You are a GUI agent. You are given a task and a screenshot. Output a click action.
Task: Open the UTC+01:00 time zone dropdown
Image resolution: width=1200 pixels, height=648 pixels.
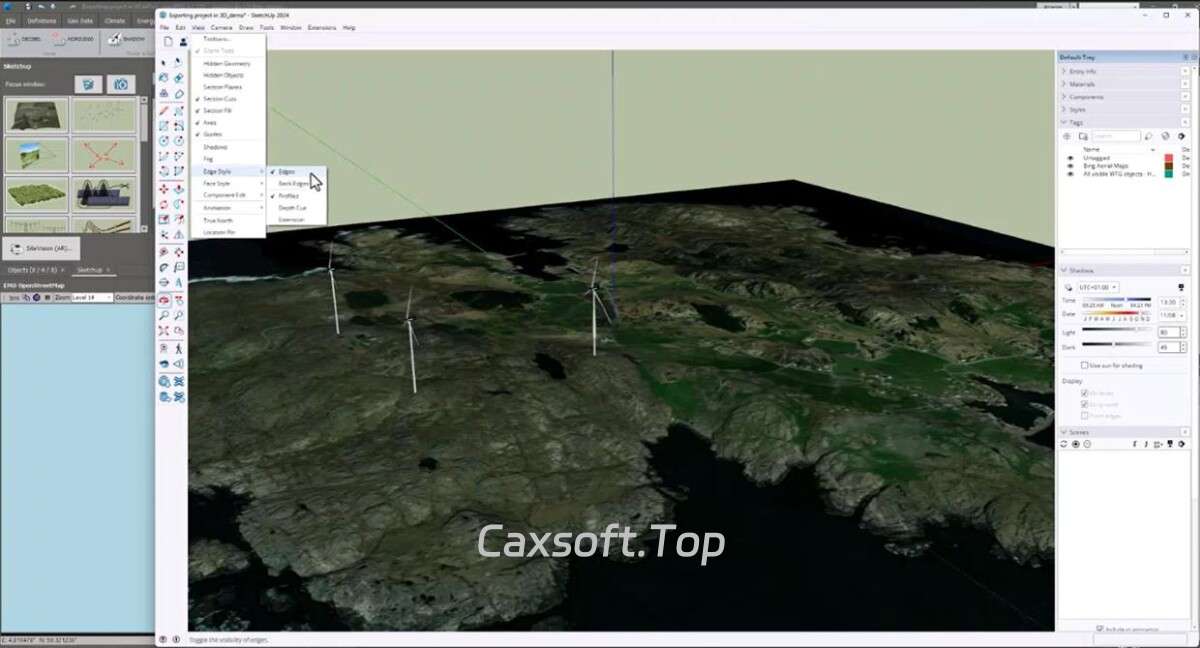(1098, 287)
